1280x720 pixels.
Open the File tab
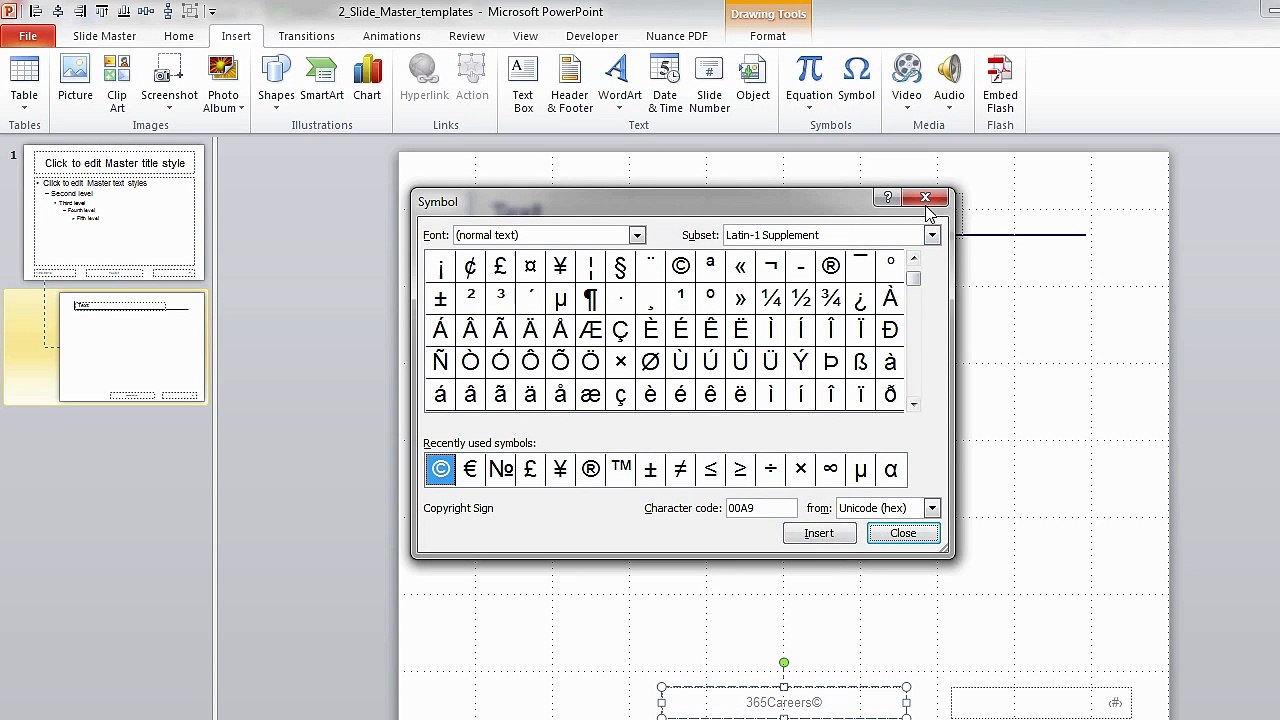[x=28, y=36]
